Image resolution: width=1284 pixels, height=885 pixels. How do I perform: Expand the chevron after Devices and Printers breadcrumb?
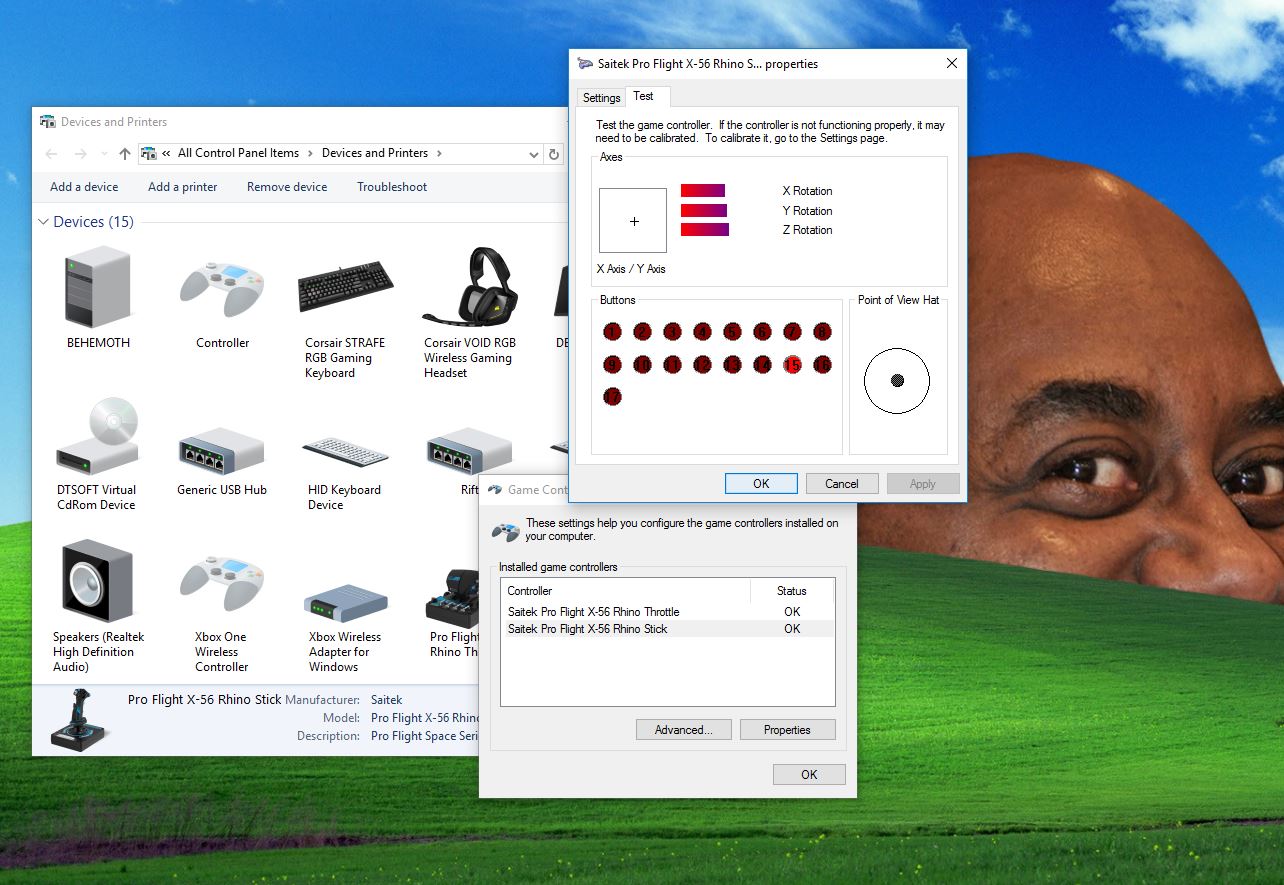438,154
